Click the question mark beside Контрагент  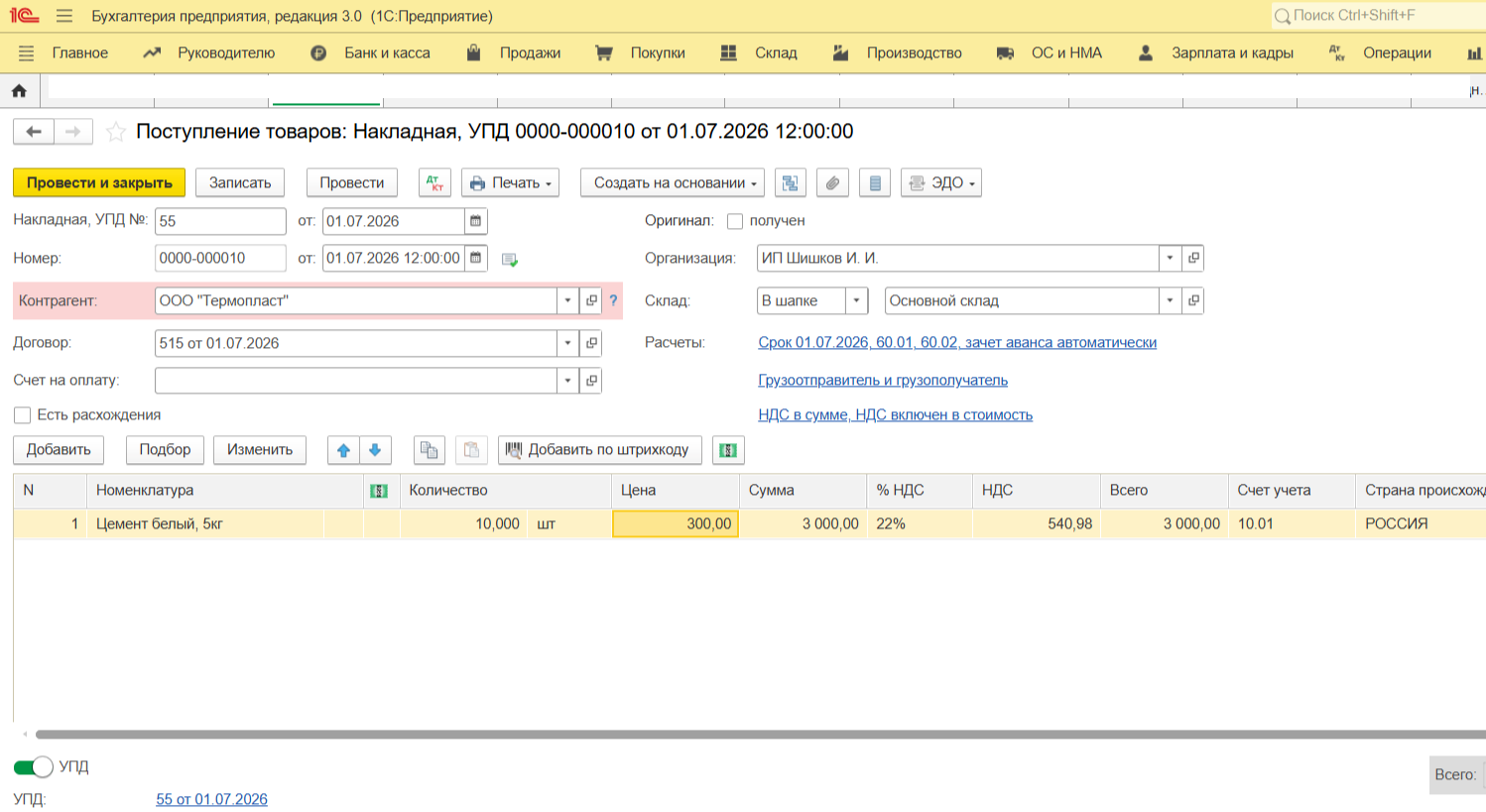tap(613, 300)
